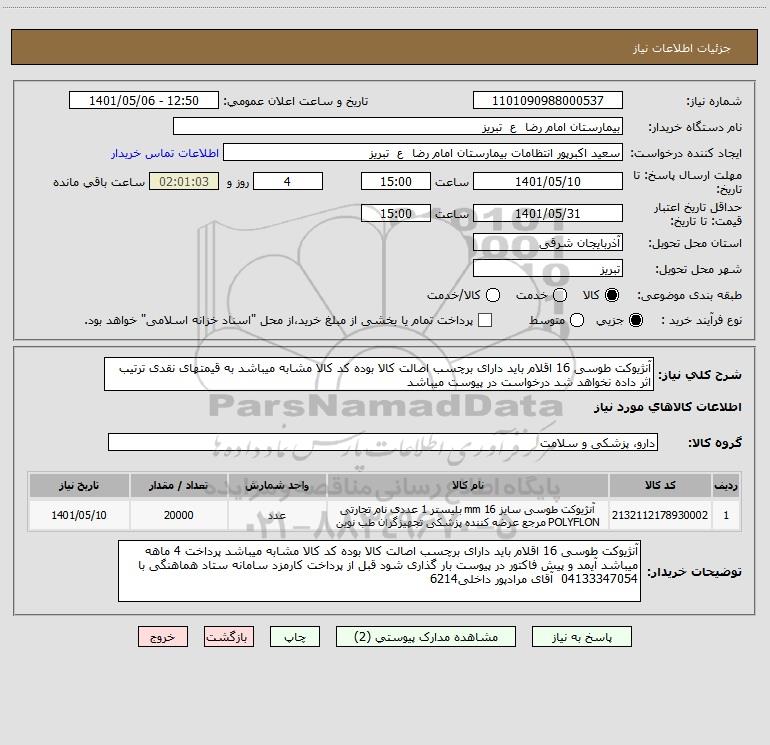Viewport: 770px width, 745px height.
Task: Click the delivery province field آذربایجان شرقی
Action: point(548,243)
